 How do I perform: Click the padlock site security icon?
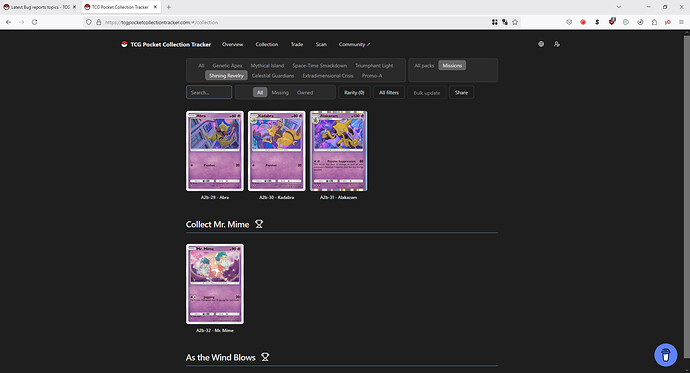(x=99, y=22)
